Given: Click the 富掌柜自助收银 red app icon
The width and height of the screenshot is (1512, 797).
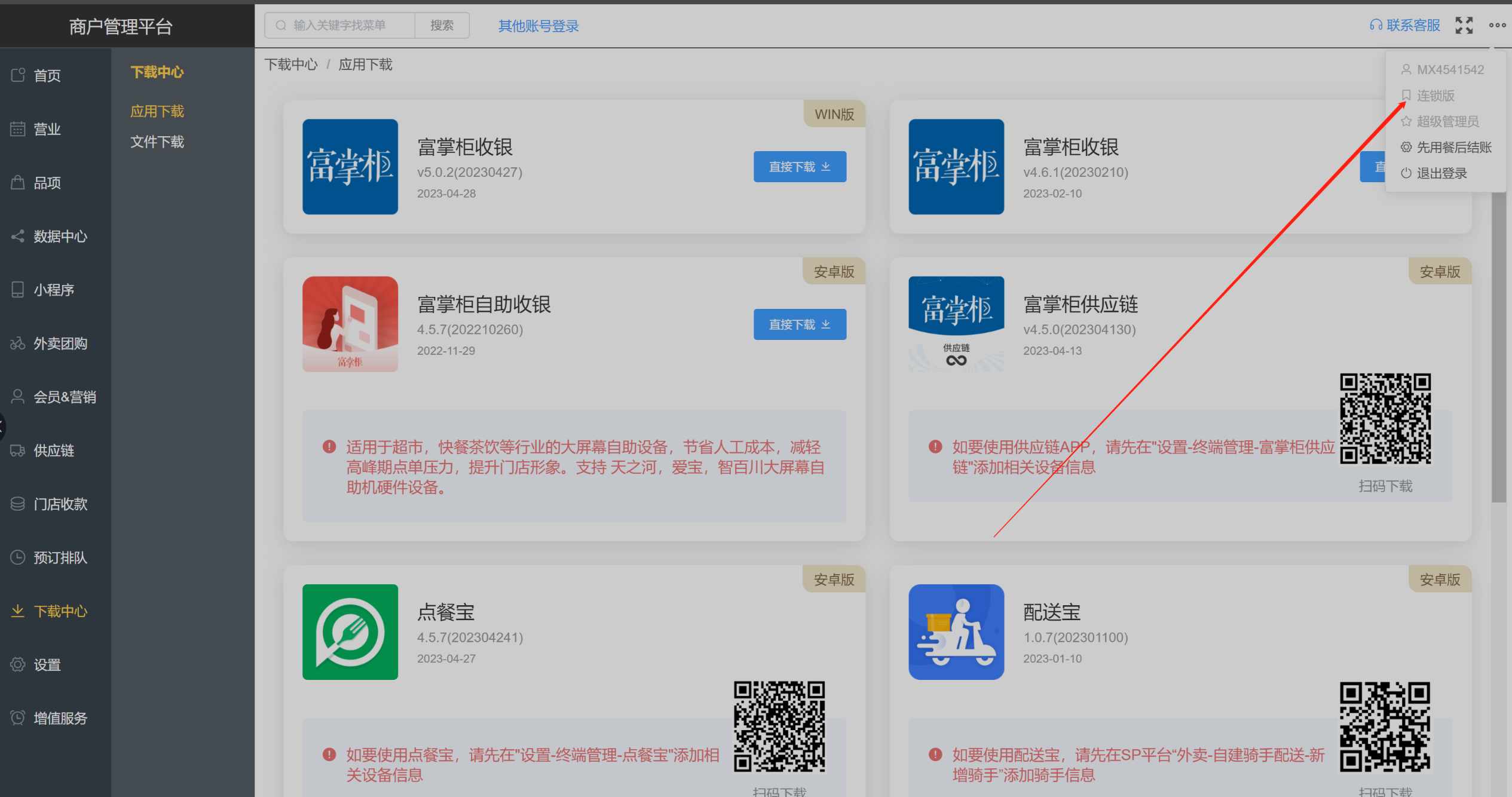Looking at the screenshot, I should pos(350,324).
